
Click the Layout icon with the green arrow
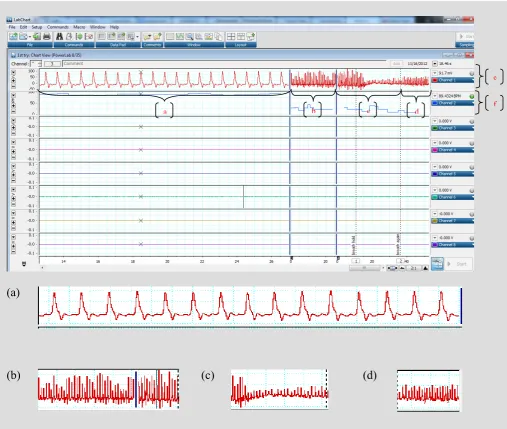[x=251, y=37]
